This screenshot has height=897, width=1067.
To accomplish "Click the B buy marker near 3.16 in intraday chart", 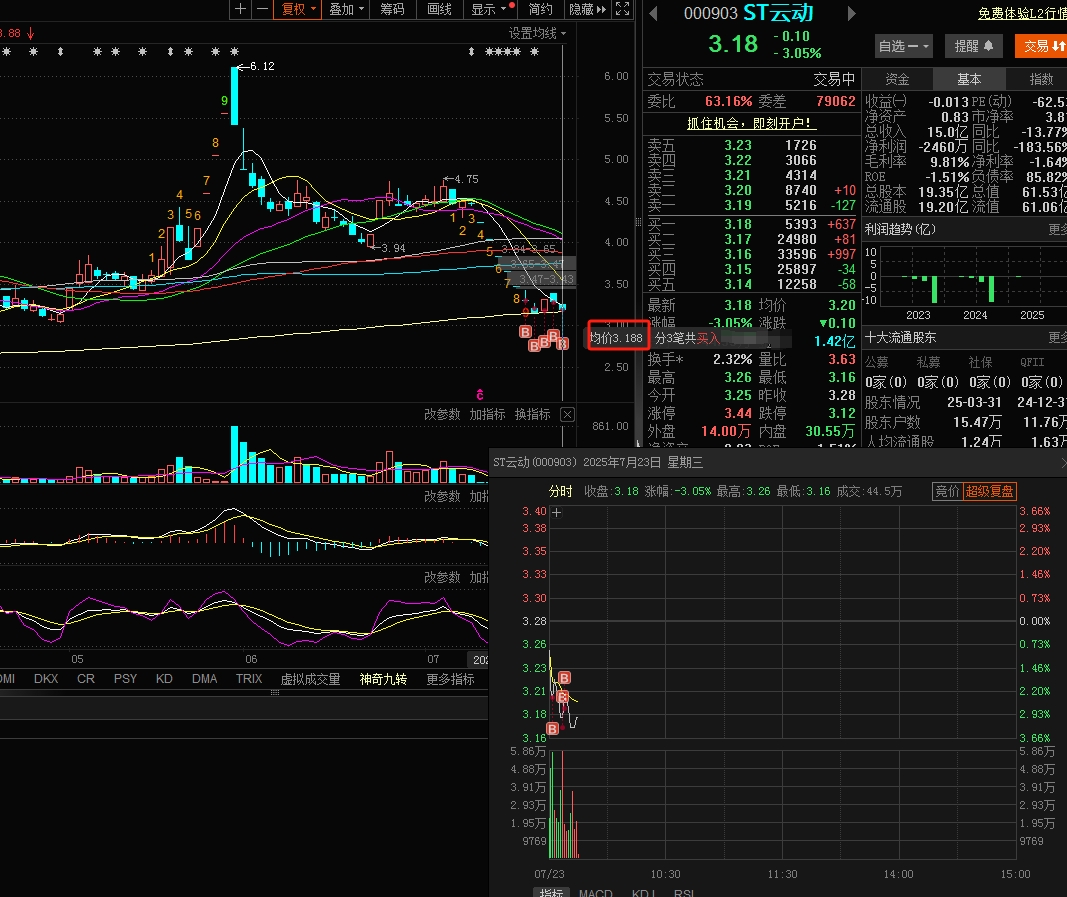I will coord(553,729).
